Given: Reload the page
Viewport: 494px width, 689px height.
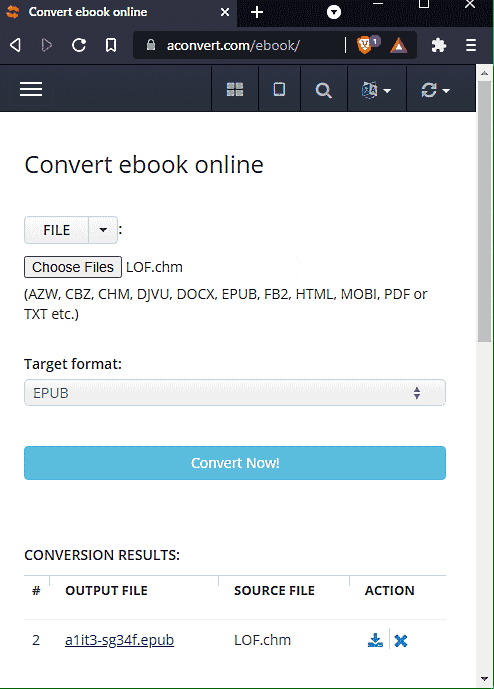Looking at the screenshot, I should click(79, 45).
